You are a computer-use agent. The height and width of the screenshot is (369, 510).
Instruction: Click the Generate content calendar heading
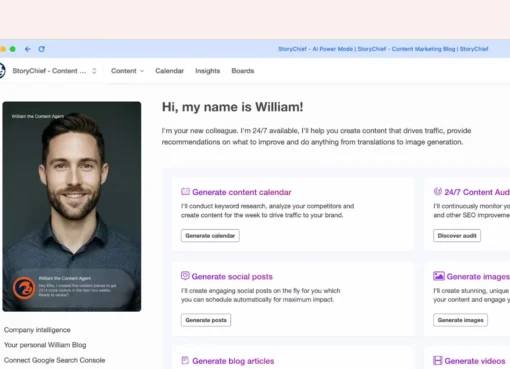click(x=242, y=192)
